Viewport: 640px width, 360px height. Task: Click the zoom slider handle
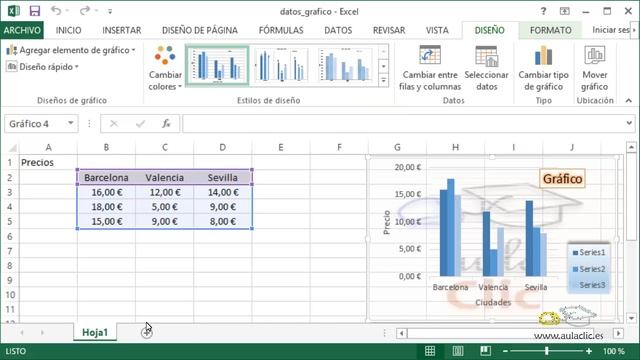(x=547, y=351)
